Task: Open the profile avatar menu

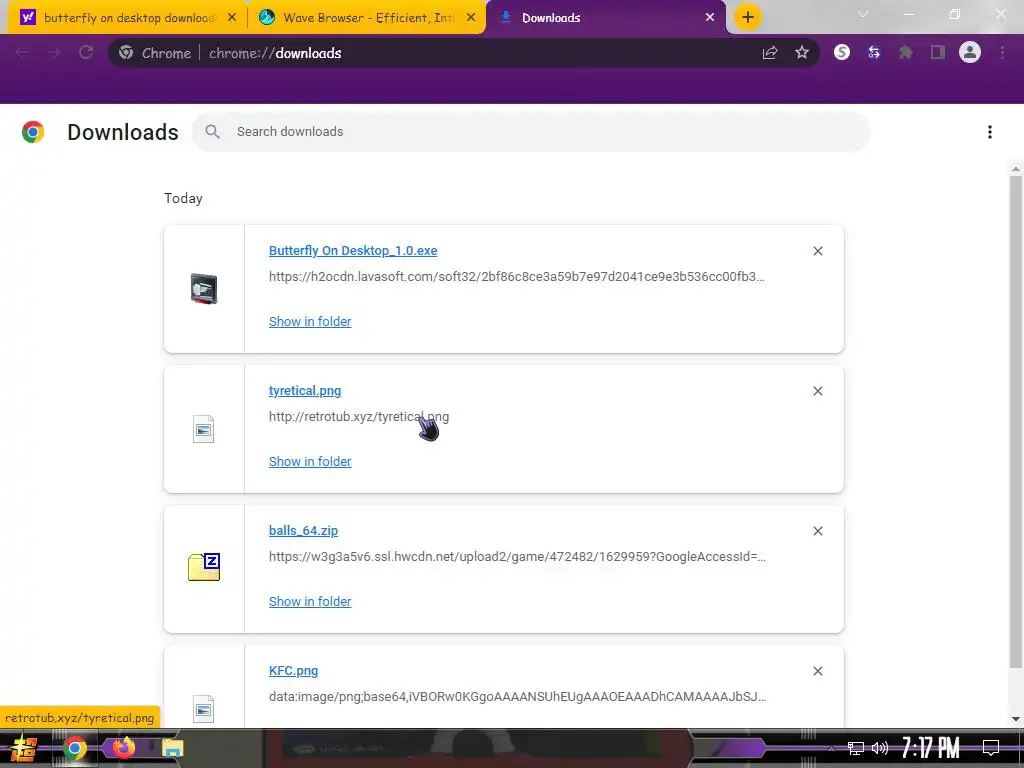Action: (970, 52)
